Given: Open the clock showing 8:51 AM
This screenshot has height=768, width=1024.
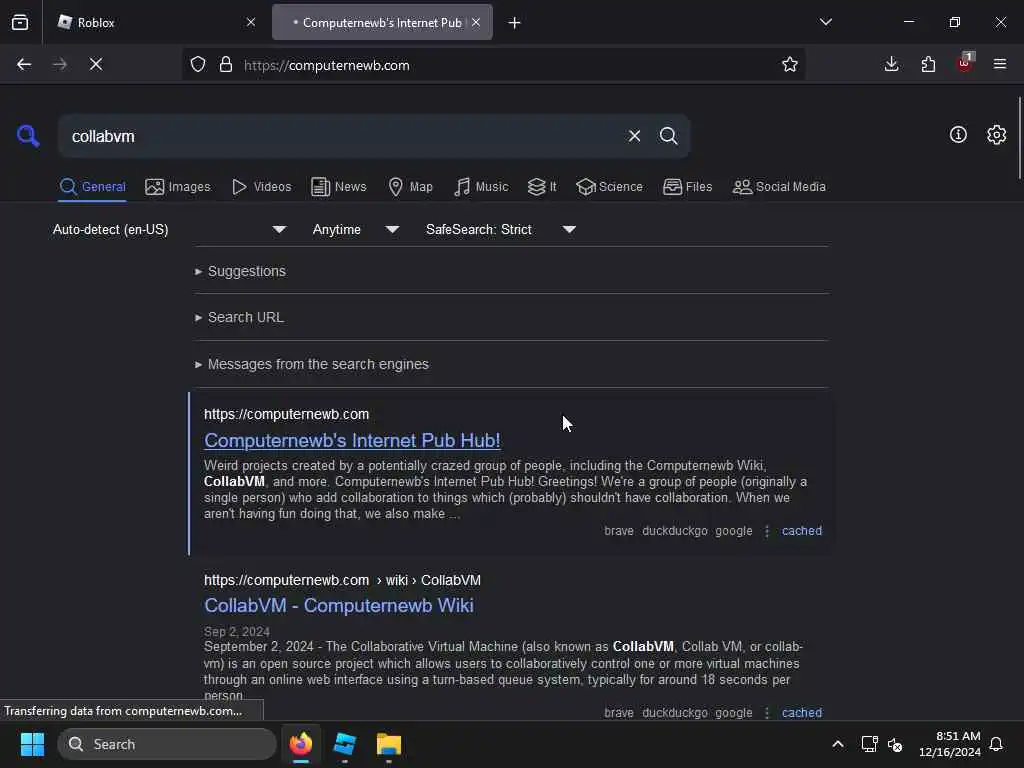Looking at the screenshot, I should coord(950,744).
